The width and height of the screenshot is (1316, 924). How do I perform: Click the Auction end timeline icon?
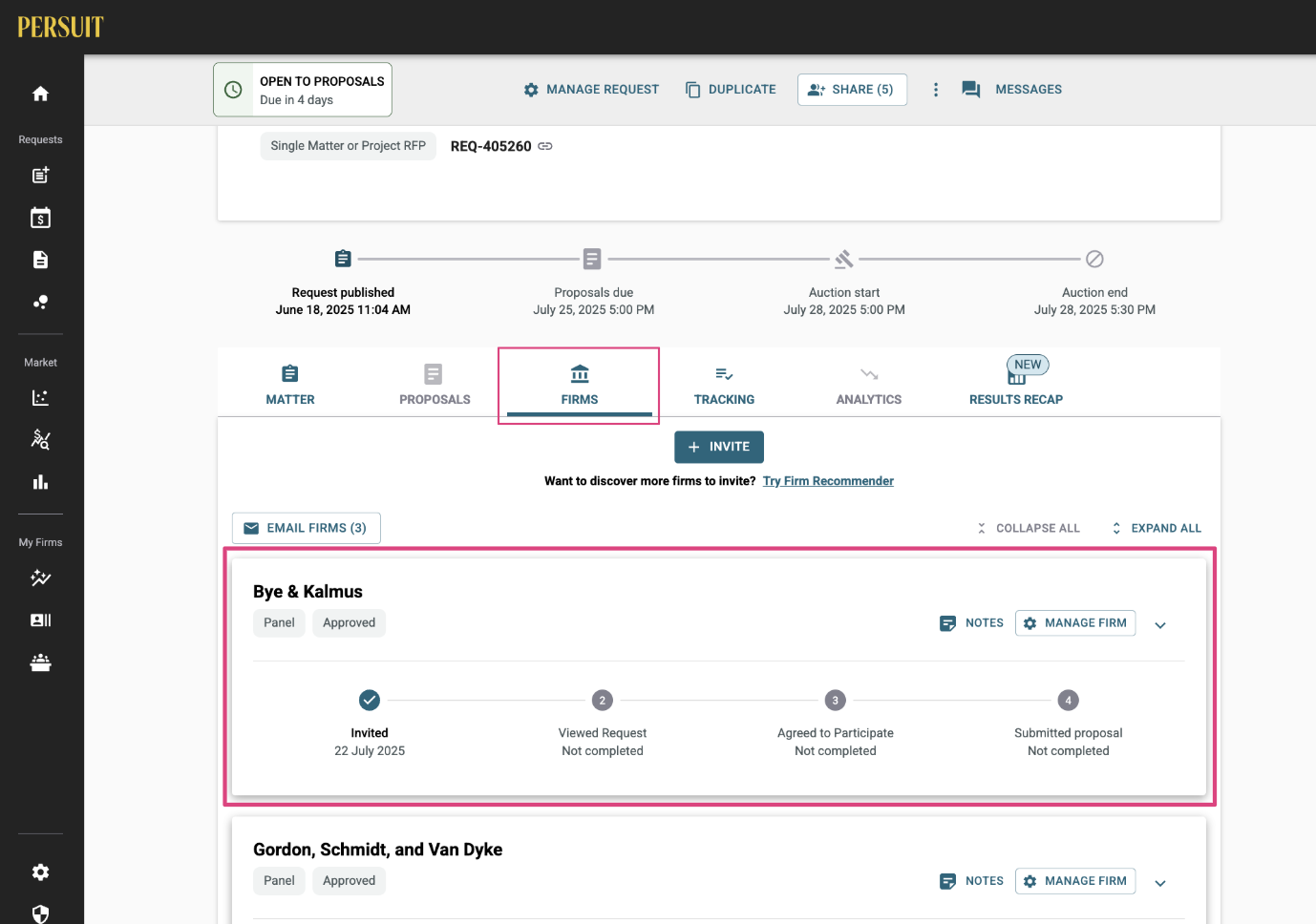pyautogui.click(x=1095, y=259)
